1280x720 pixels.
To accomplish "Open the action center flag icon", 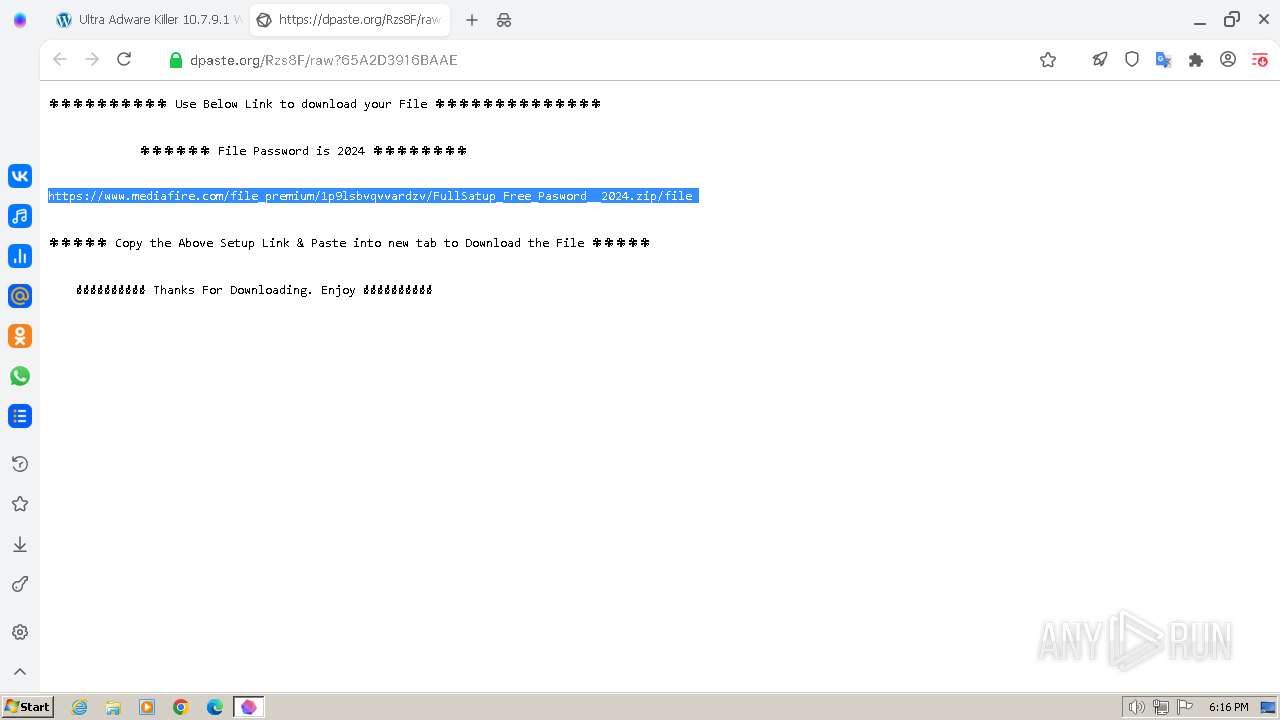I will [x=1185, y=707].
